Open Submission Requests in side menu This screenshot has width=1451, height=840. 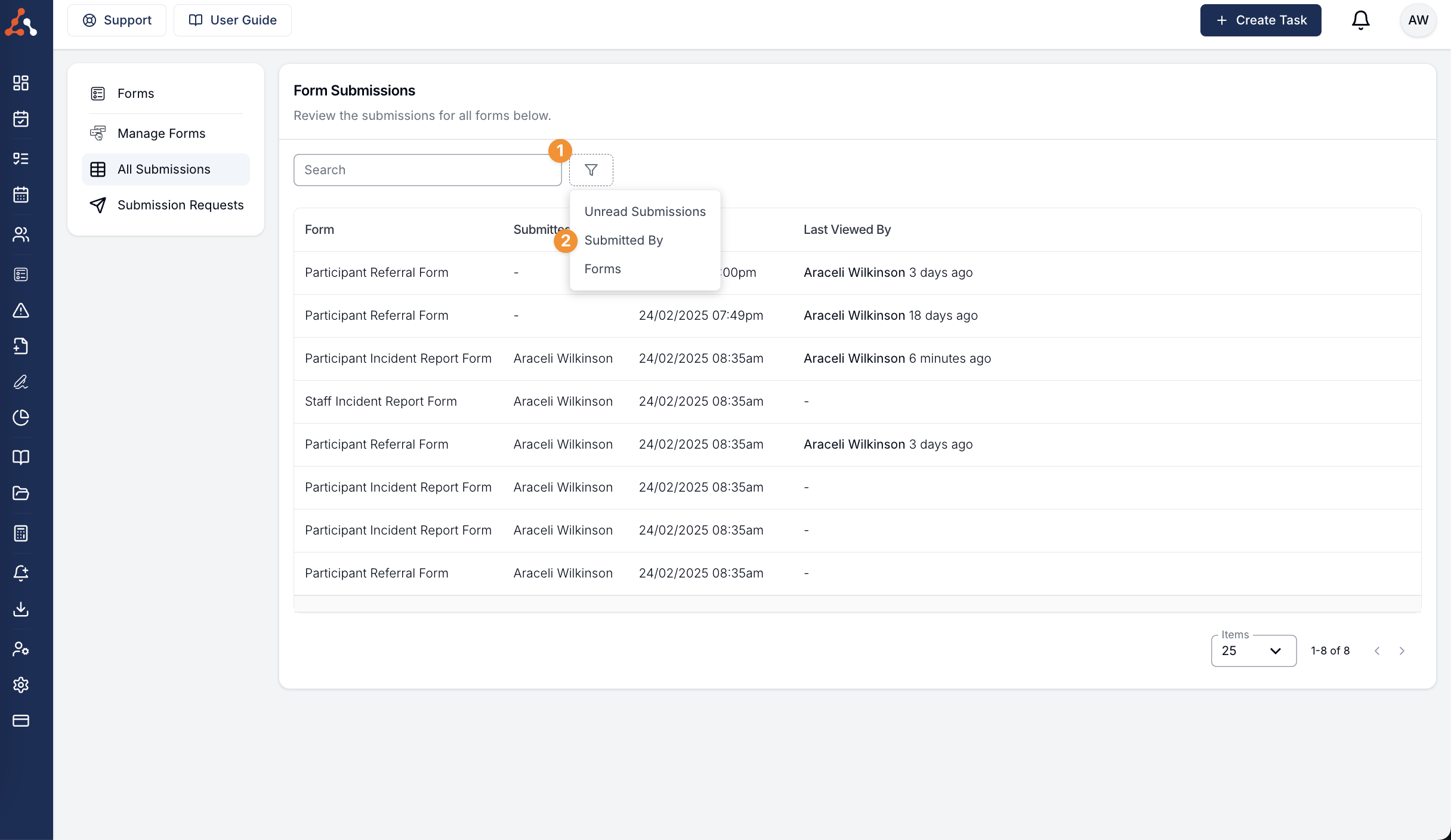click(x=180, y=205)
